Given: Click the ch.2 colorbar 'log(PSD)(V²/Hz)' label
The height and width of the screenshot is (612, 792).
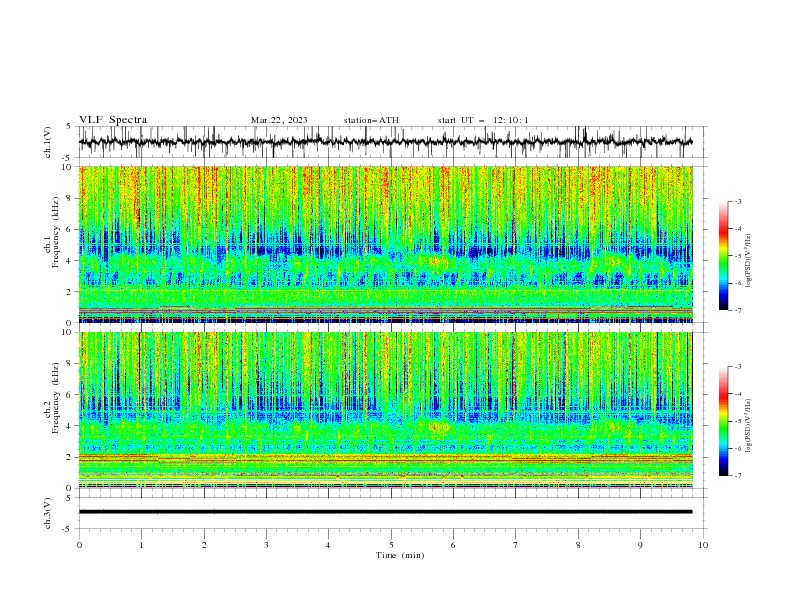Looking at the screenshot, I should point(748,425).
